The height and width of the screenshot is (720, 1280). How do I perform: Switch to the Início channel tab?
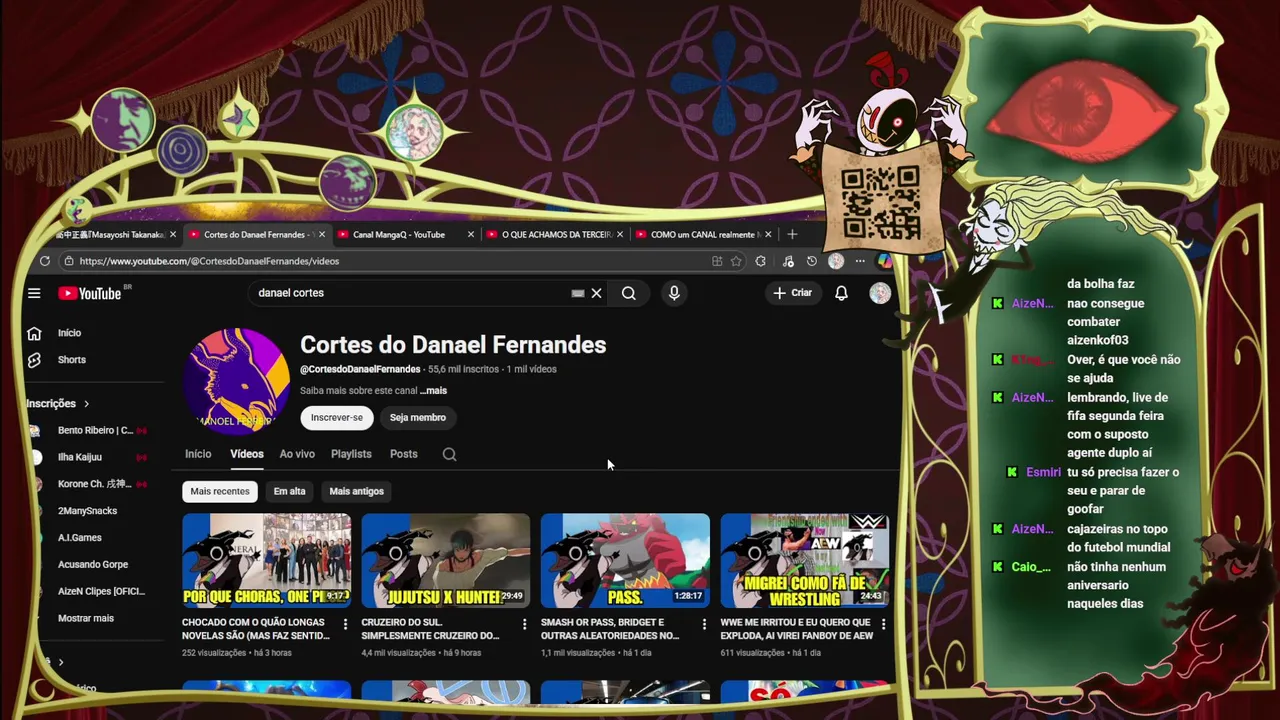(x=198, y=454)
